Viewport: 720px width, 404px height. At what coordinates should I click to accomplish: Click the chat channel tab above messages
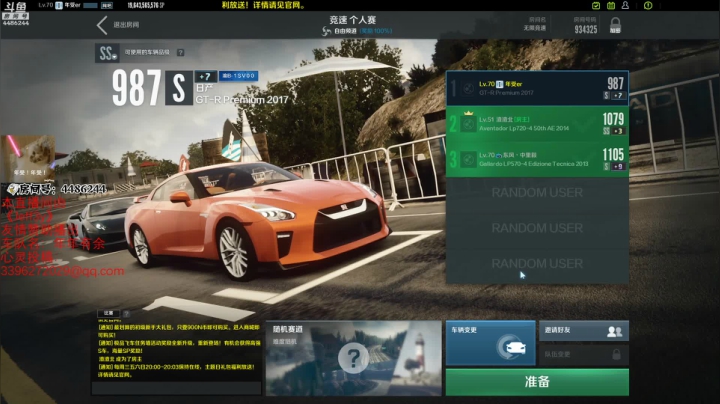(x=108, y=313)
